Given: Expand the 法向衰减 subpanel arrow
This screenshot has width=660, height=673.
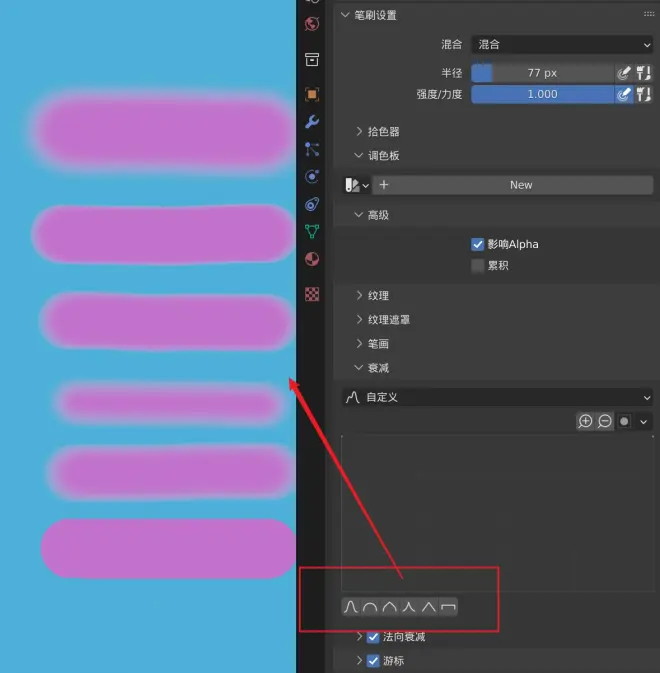Looking at the screenshot, I should coord(359,637).
